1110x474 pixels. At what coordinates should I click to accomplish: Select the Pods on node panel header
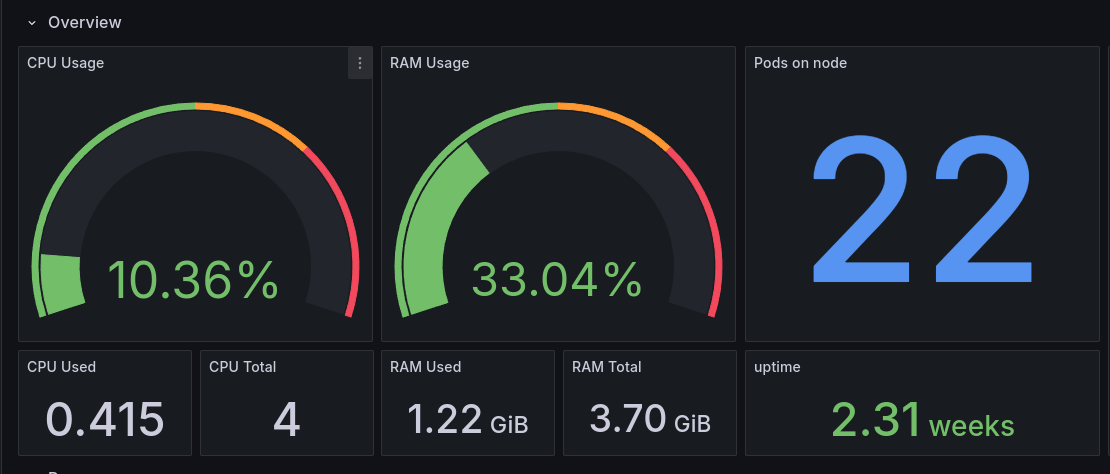[800, 63]
